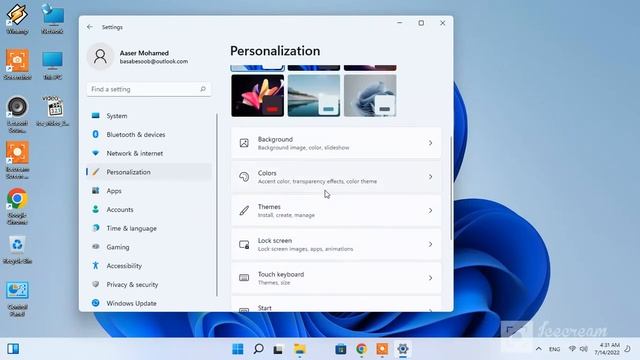Click the Lock screen icon
Screen dimensions: 640x360
pos(244,244)
